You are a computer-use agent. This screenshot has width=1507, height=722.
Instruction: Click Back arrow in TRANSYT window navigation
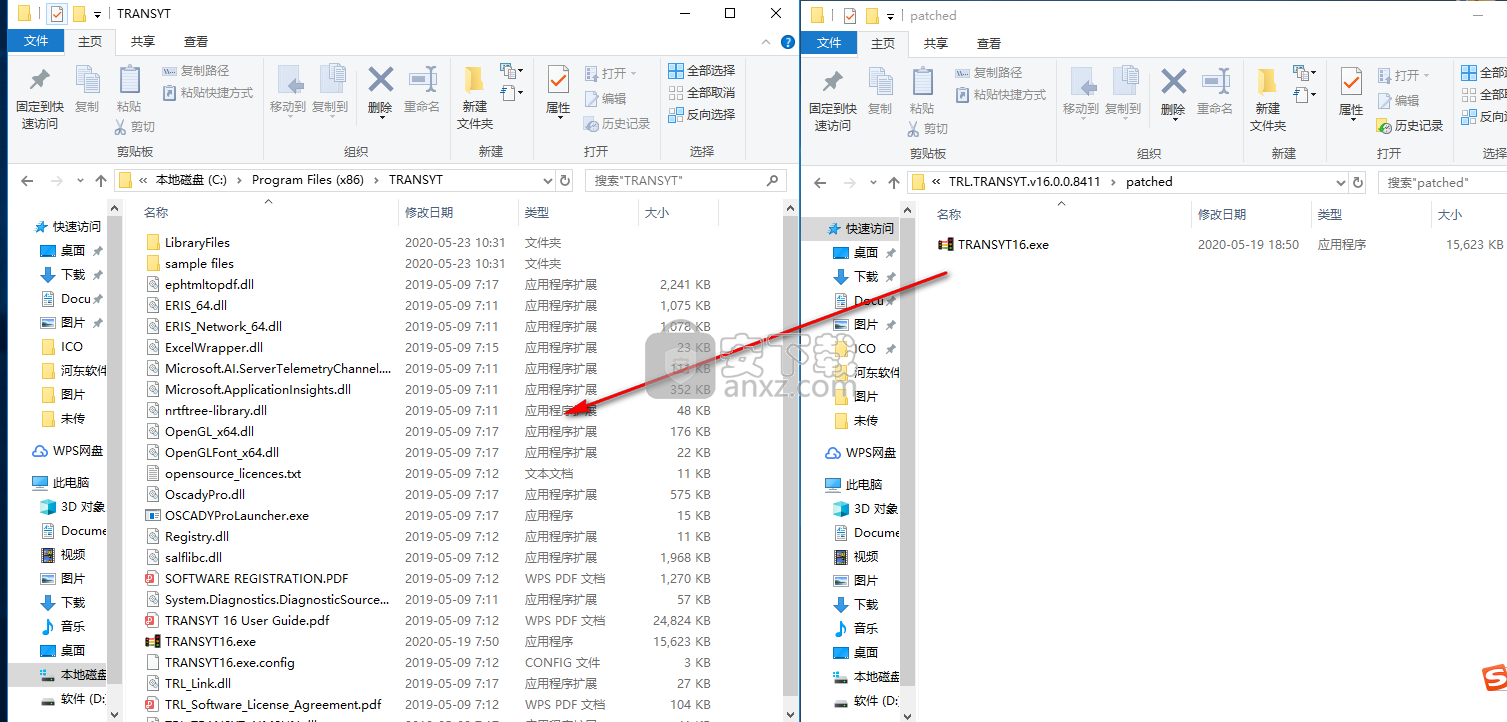tap(27, 180)
